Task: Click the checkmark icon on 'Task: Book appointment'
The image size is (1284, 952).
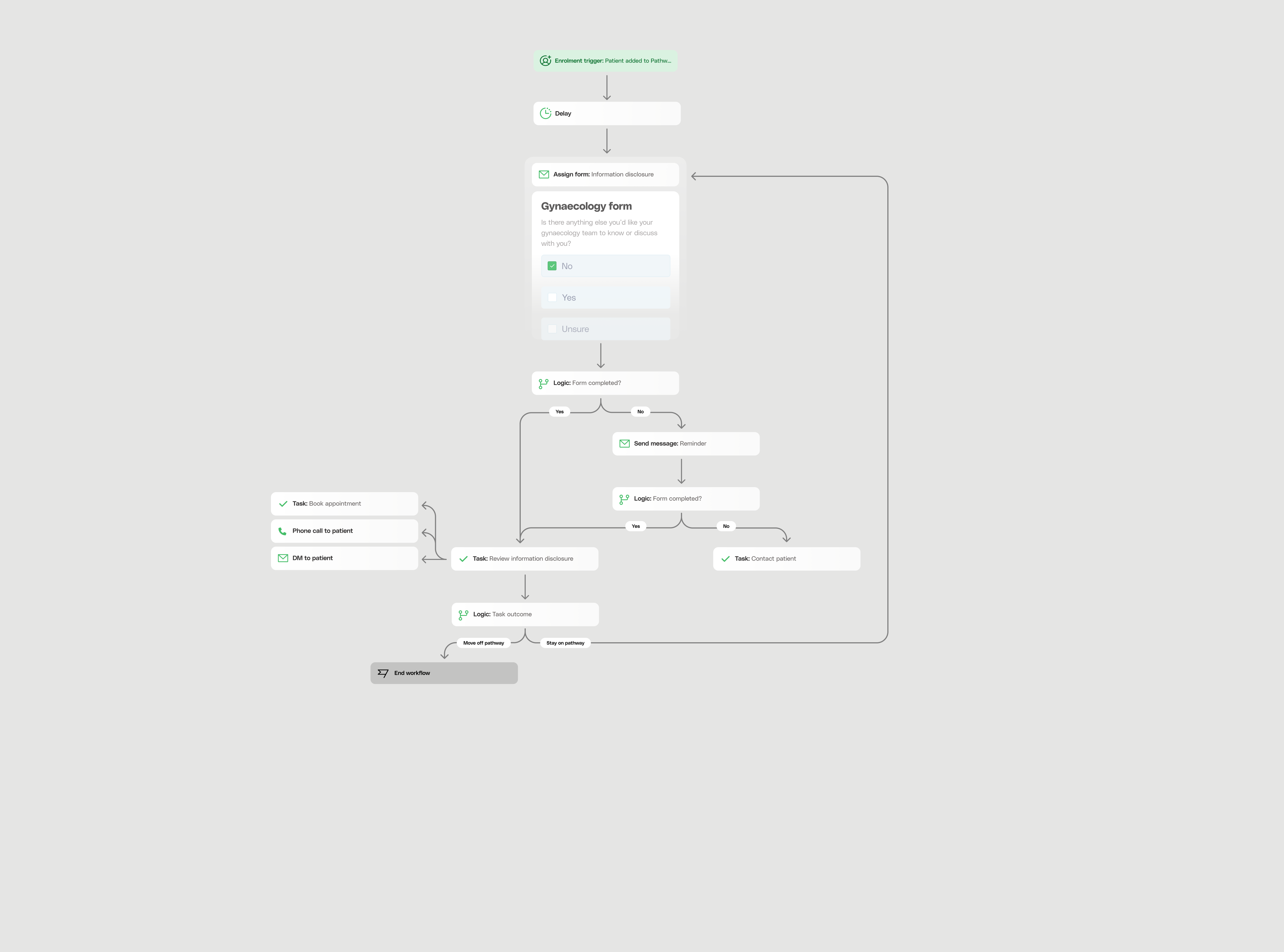Action: pyautogui.click(x=283, y=503)
